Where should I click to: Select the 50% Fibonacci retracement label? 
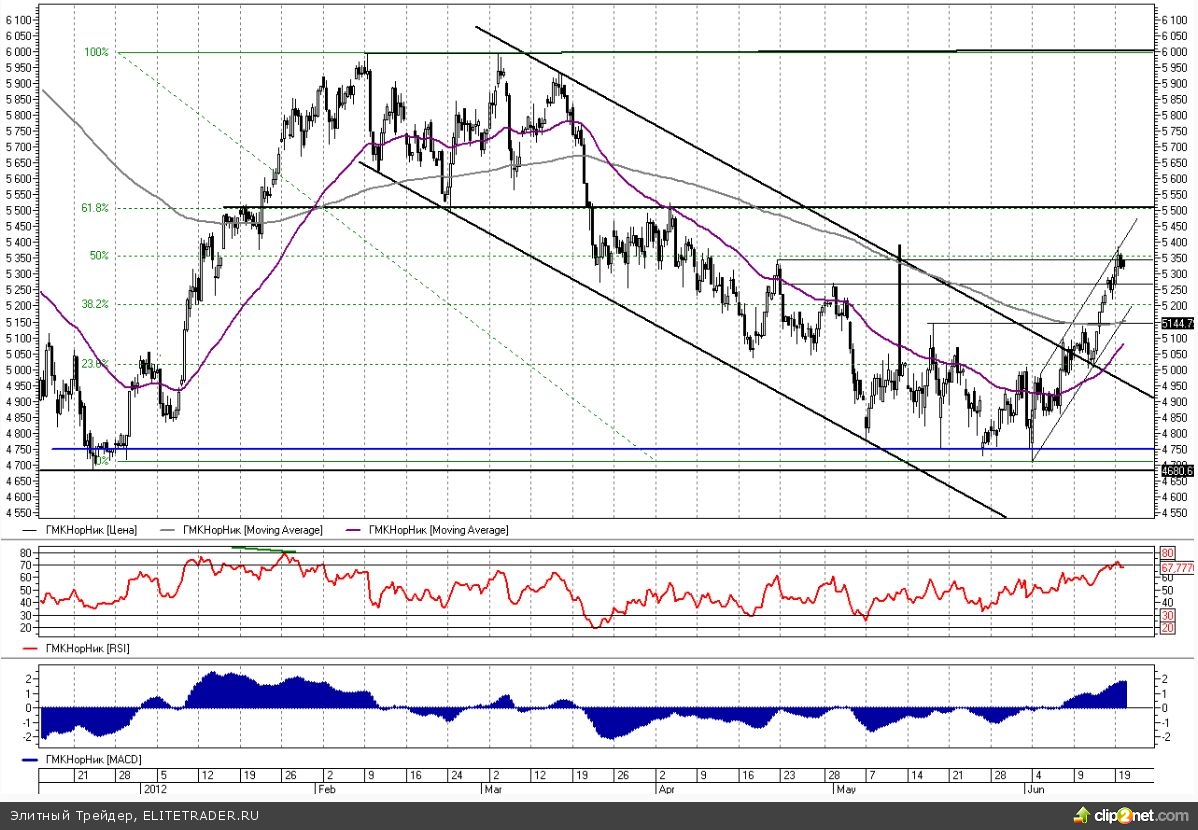[99, 256]
